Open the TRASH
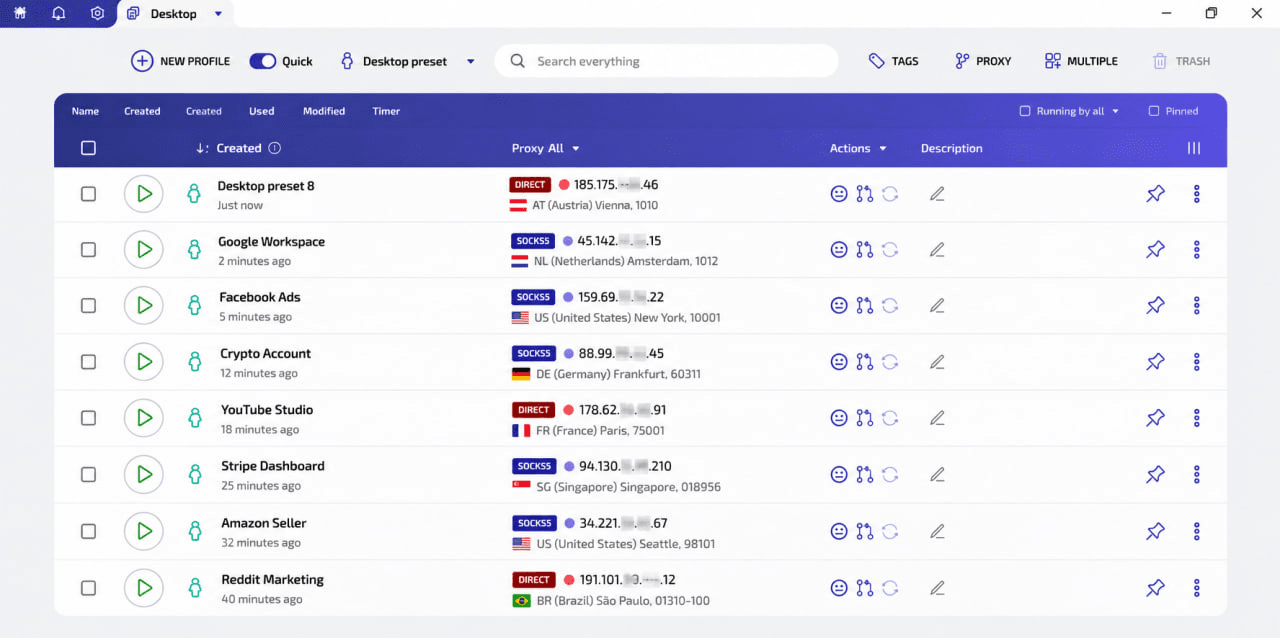 pyautogui.click(x=1181, y=61)
